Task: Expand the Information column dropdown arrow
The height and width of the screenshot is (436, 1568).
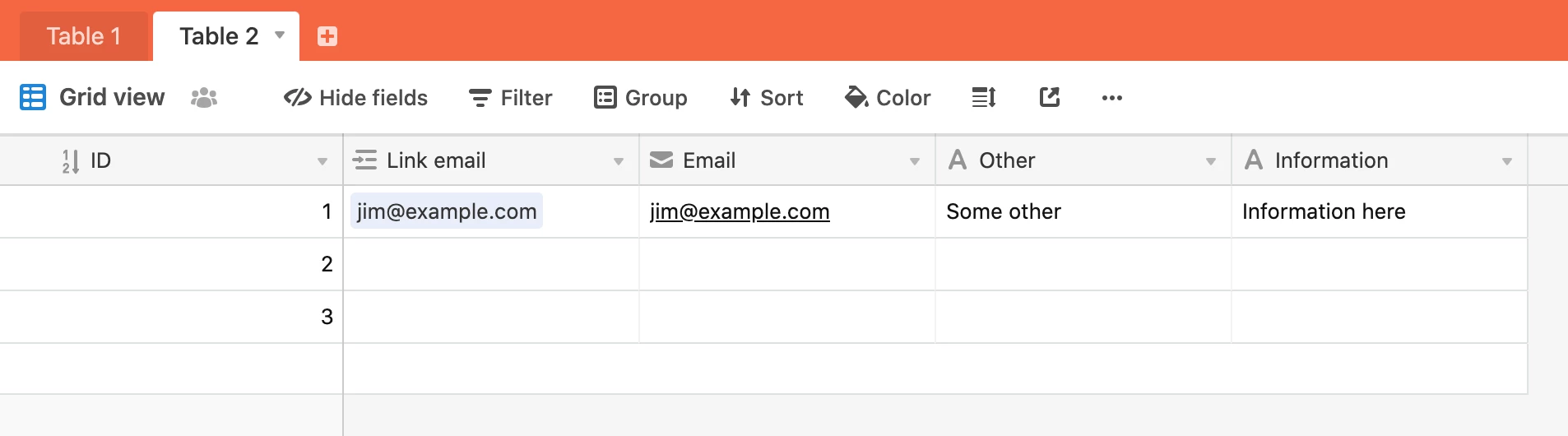Action: [x=1507, y=161]
